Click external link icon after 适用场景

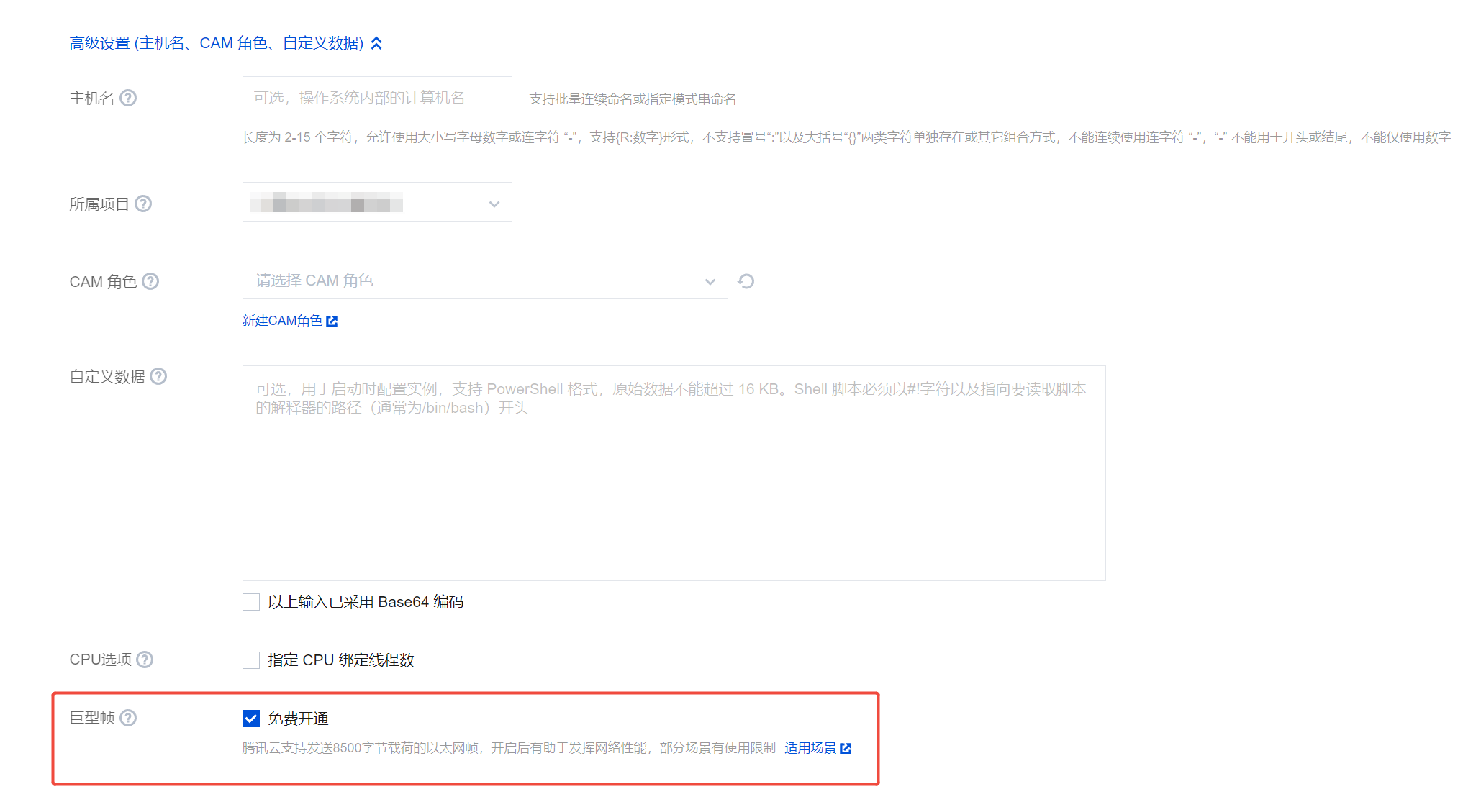pyautogui.click(x=846, y=749)
